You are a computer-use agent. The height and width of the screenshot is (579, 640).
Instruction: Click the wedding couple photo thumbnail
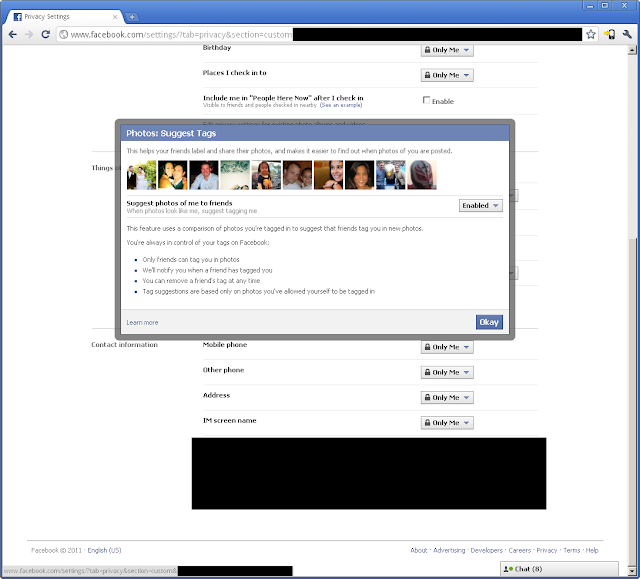pyautogui.click(x=142, y=175)
